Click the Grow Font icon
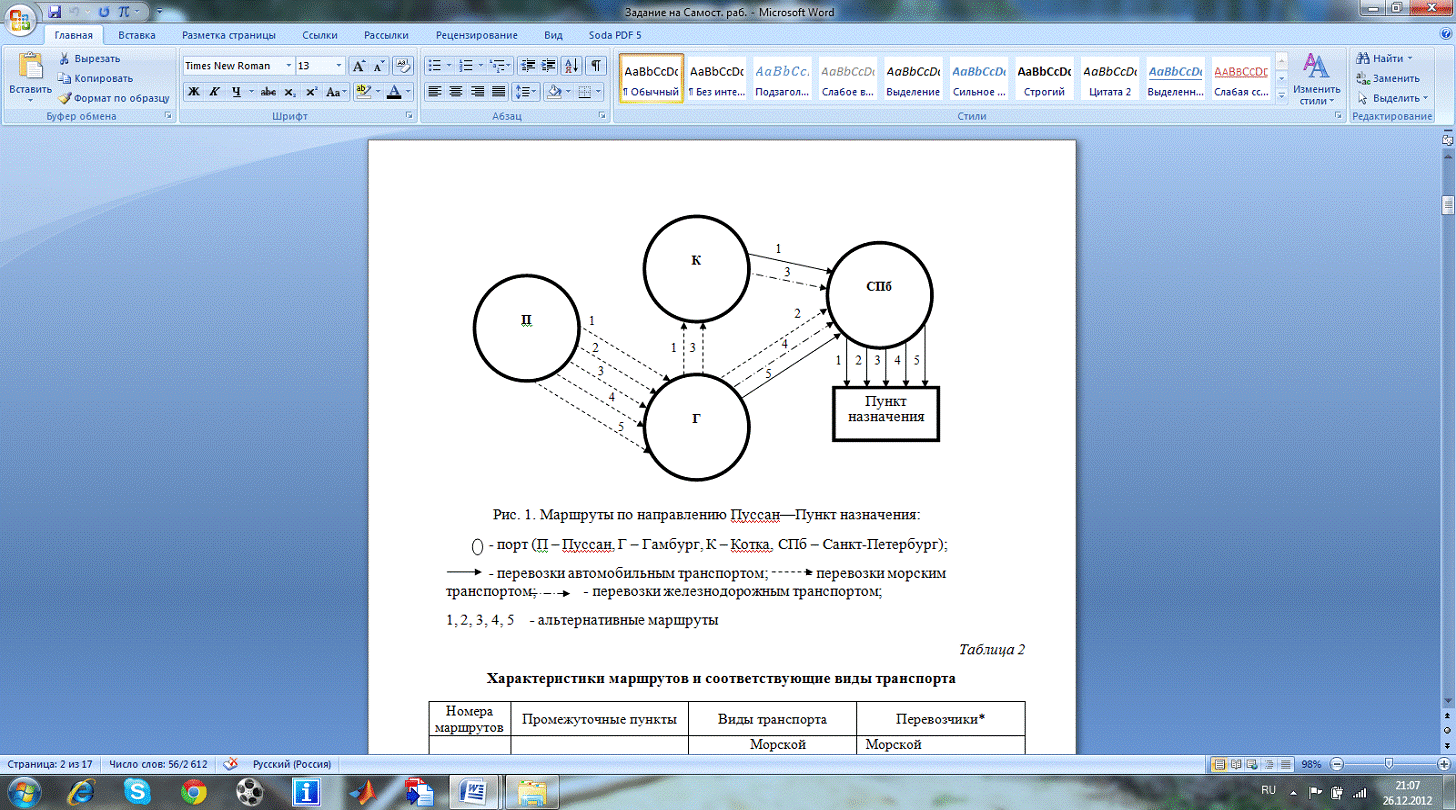This screenshot has width=1456, height=810. point(358,66)
